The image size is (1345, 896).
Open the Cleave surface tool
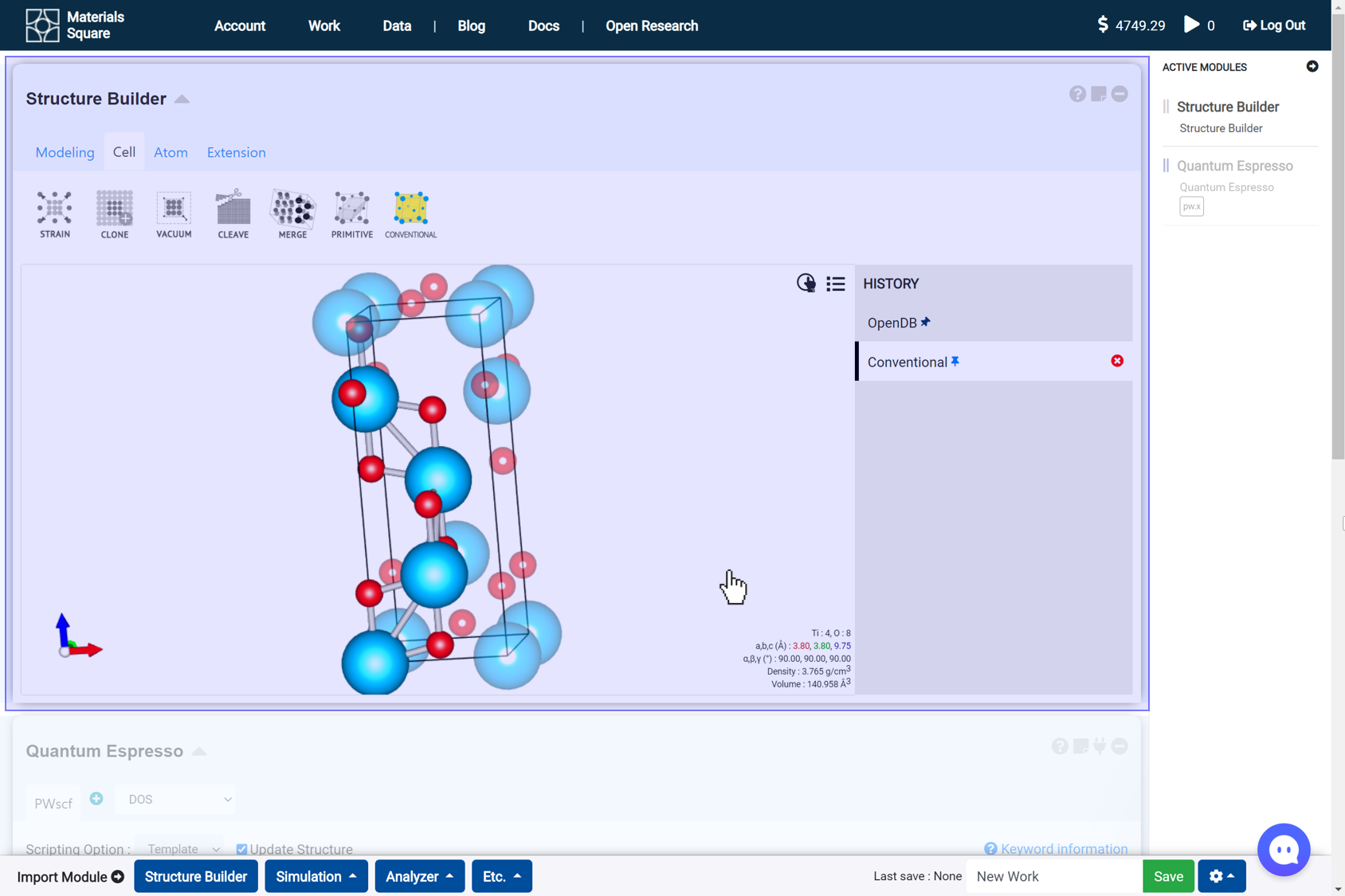point(233,213)
